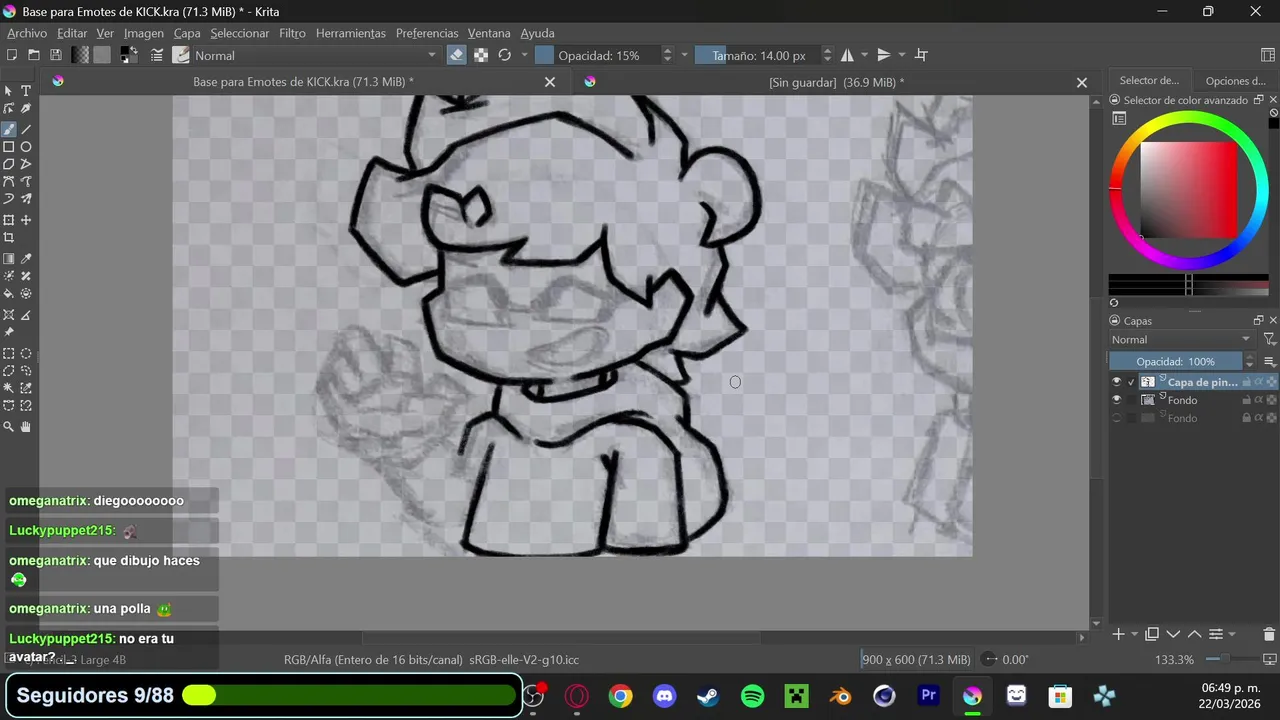Select the Move tool
This screenshot has height=720, width=1280.
[x=26, y=220]
